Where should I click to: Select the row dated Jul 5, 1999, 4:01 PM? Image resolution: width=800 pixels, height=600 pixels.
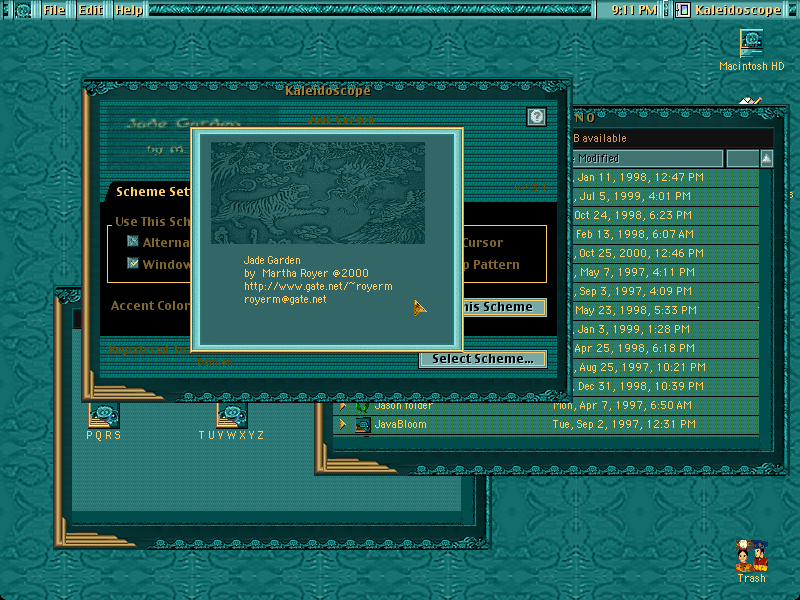point(665,196)
